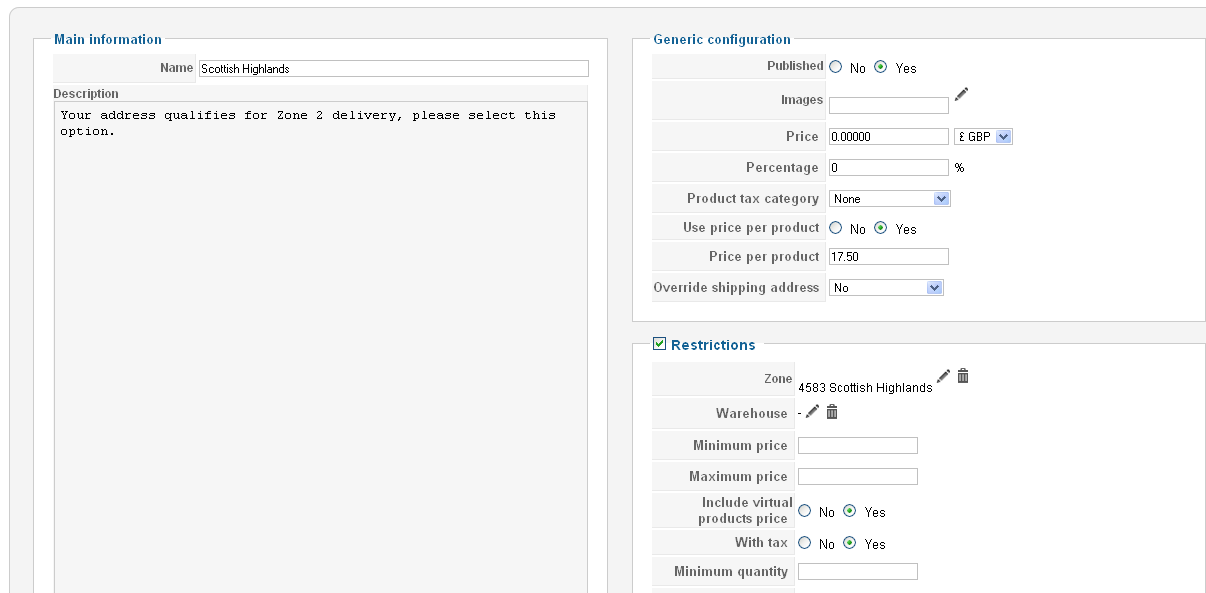The width and height of the screenshot is (1206, 593).
Task: Open the Product tax category dropdown
Action: 890,199
